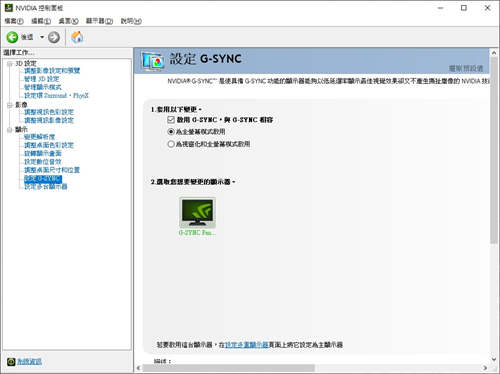Click the grey Forward arrow icon
The height and width of the screenshot is (374, 500).
pos(54,37)
